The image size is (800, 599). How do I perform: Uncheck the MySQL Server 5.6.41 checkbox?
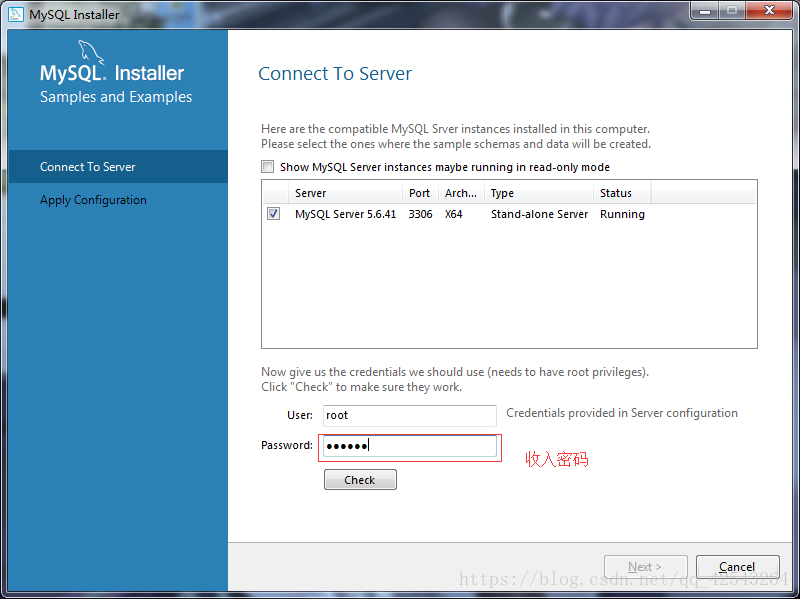[x=273, y=213]
